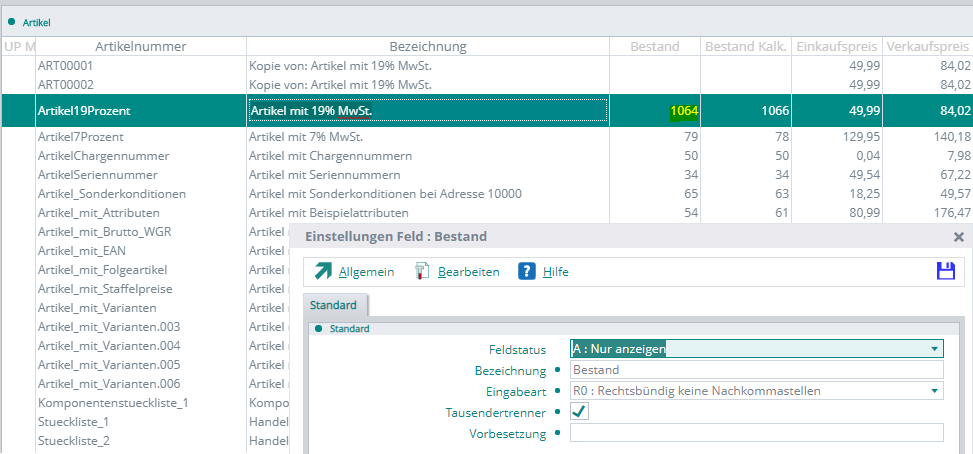This screenshot has height=454, width=973.
Task: Select the ArtikelSeriennummer row
Action: click(x=103, y=175)
